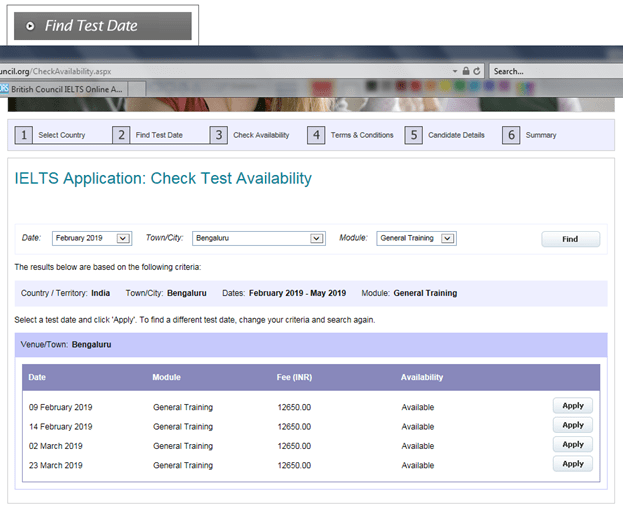Click the '14 February 2019' date cell
623x511 pixels.
click(x=60, y=427)
